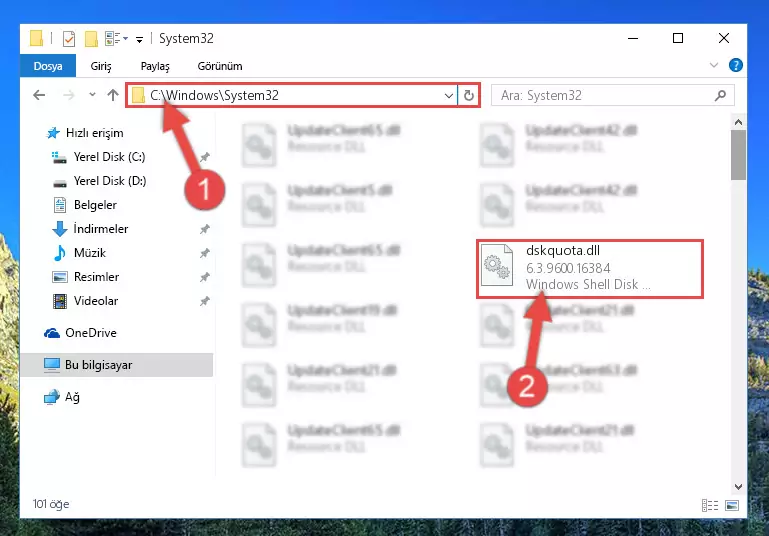Open Müzik folder in sidebar
The width and height of the screenshot is (769, 536).
point(90,253)
